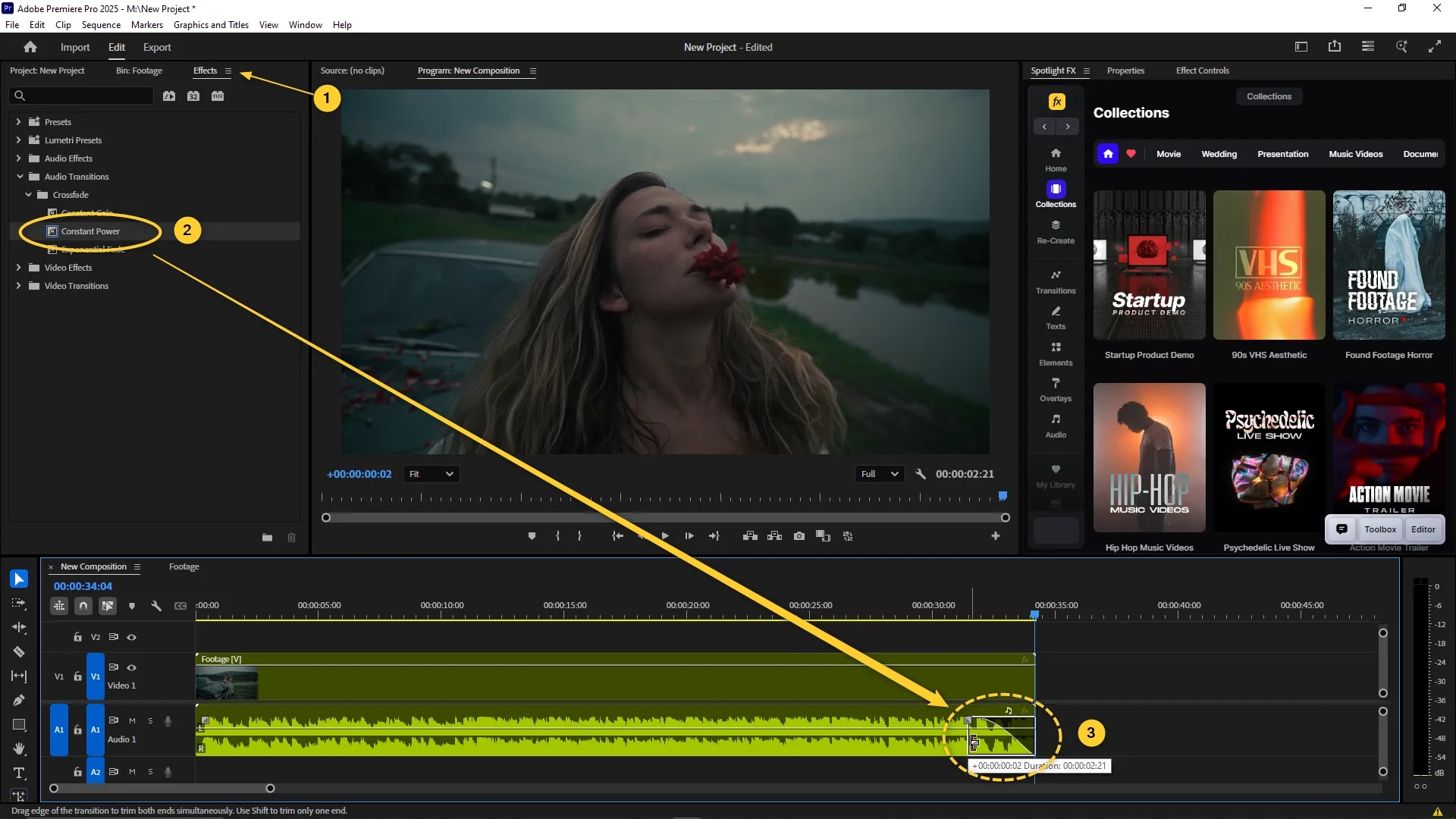Select the Razor tool
Image resolution: width=1456 pixels, height=819 pixels.
19,652
